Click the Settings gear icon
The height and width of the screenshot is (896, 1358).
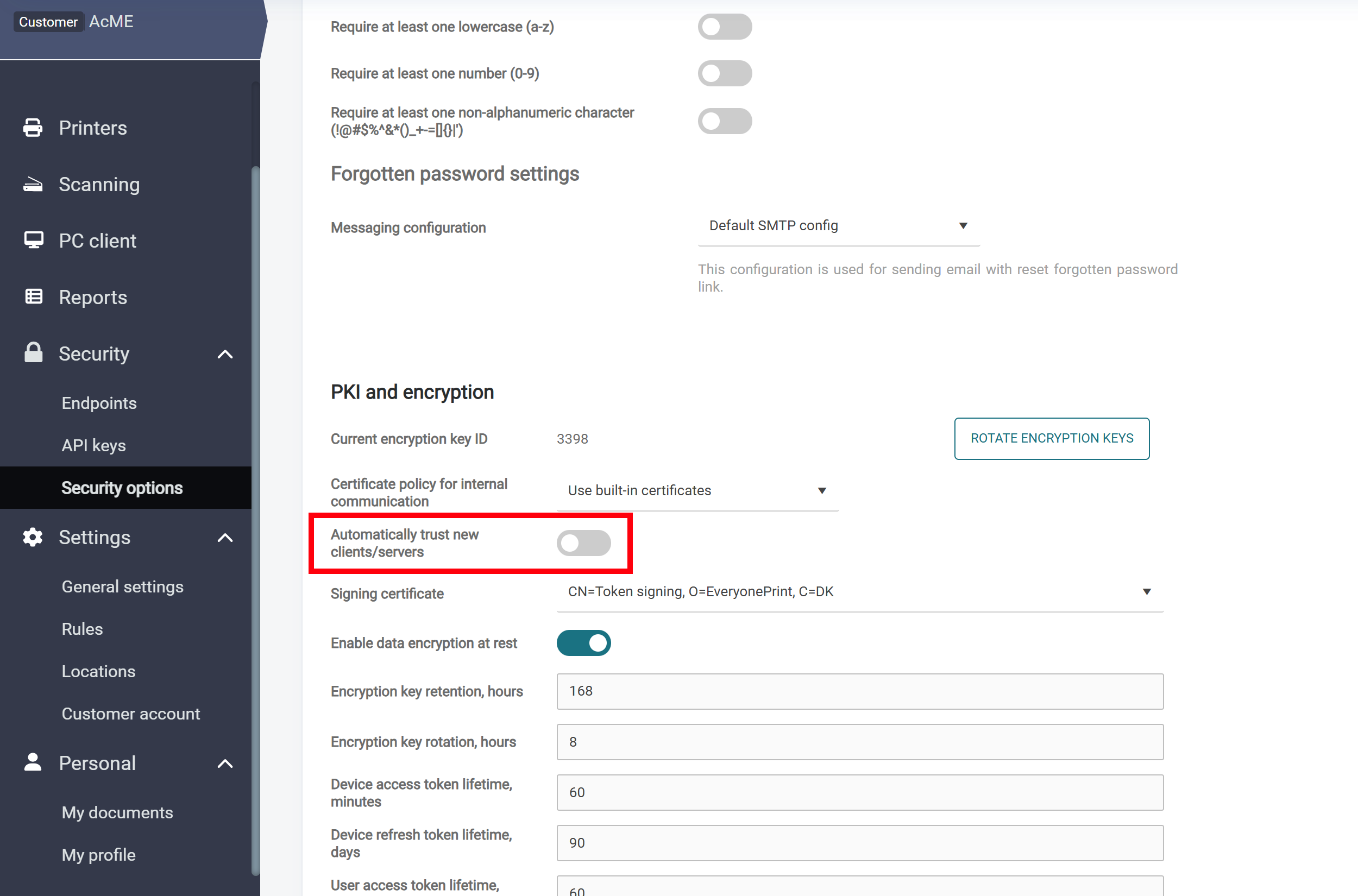point(33,537)
